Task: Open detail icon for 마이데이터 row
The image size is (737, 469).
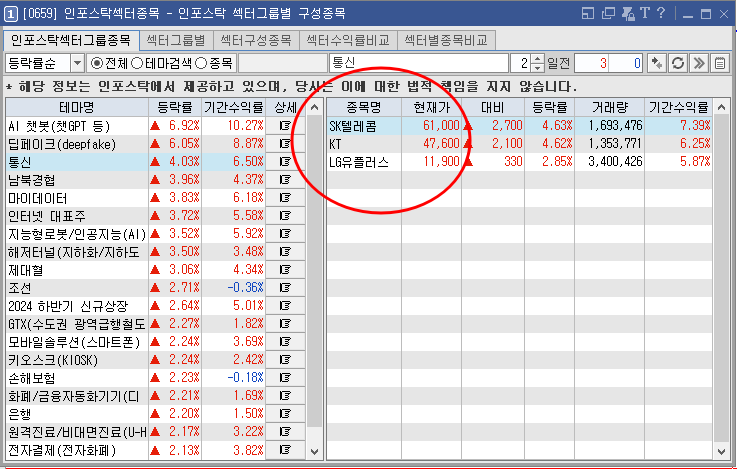Action: (285, 198)
